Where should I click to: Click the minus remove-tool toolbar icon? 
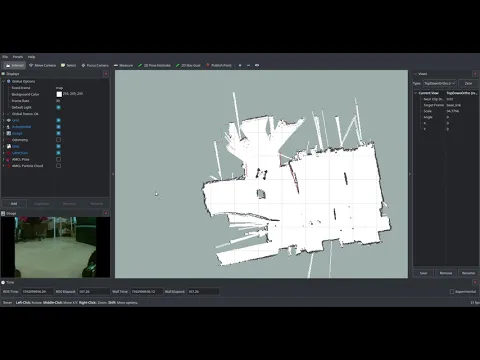(248, 65)
